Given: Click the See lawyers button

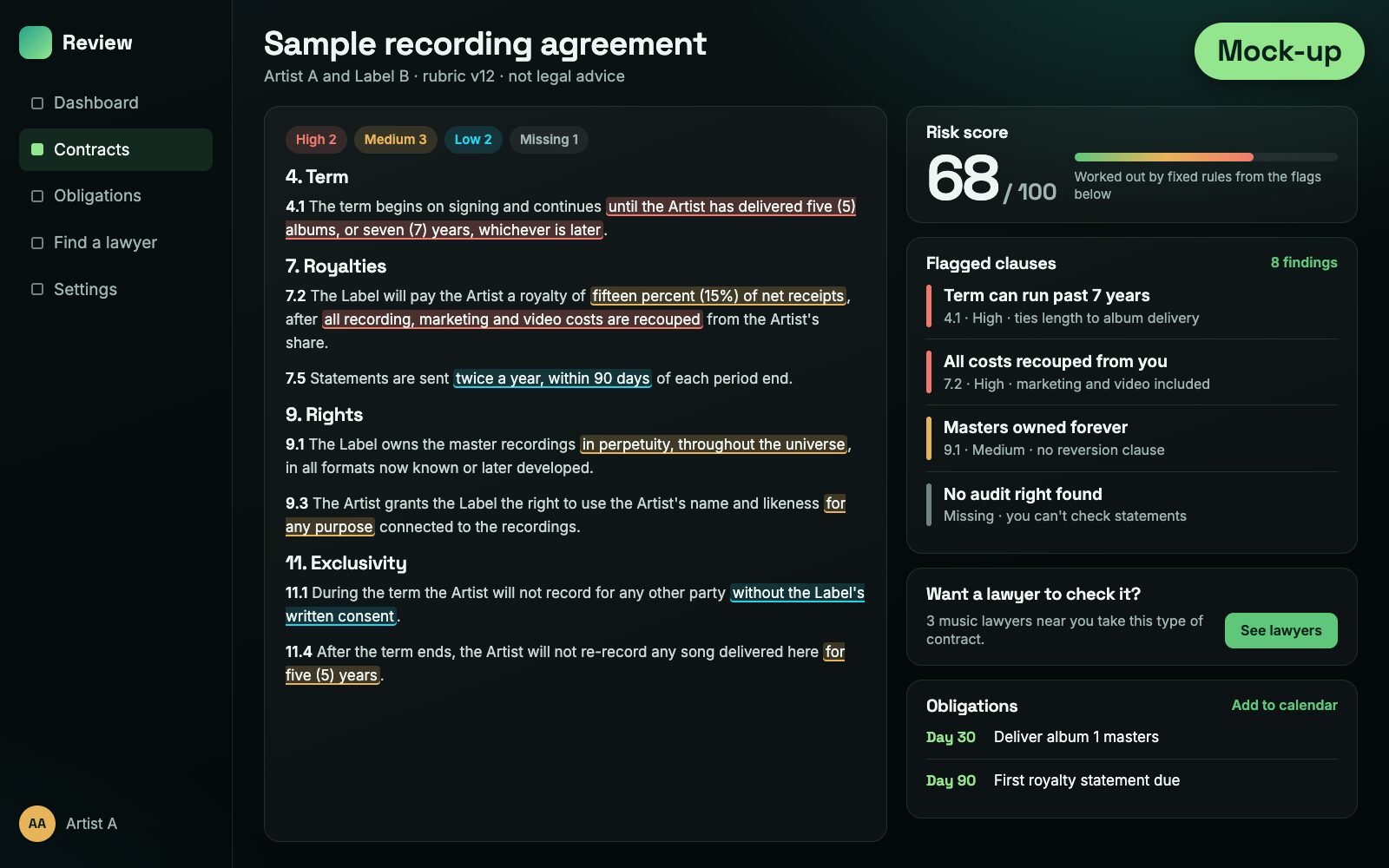Looking at the screenshot, I should click(x=1280, y=630).
